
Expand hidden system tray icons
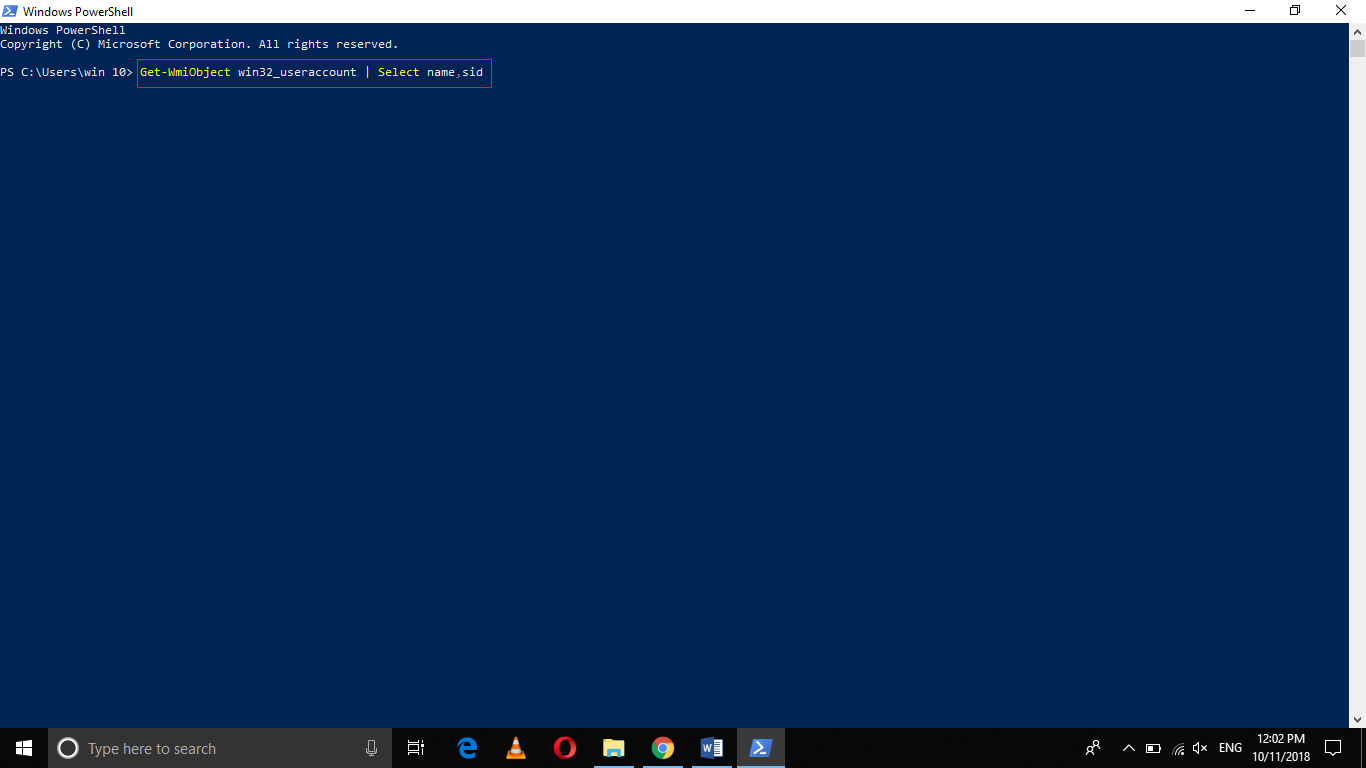click(x=1128, y=747)
